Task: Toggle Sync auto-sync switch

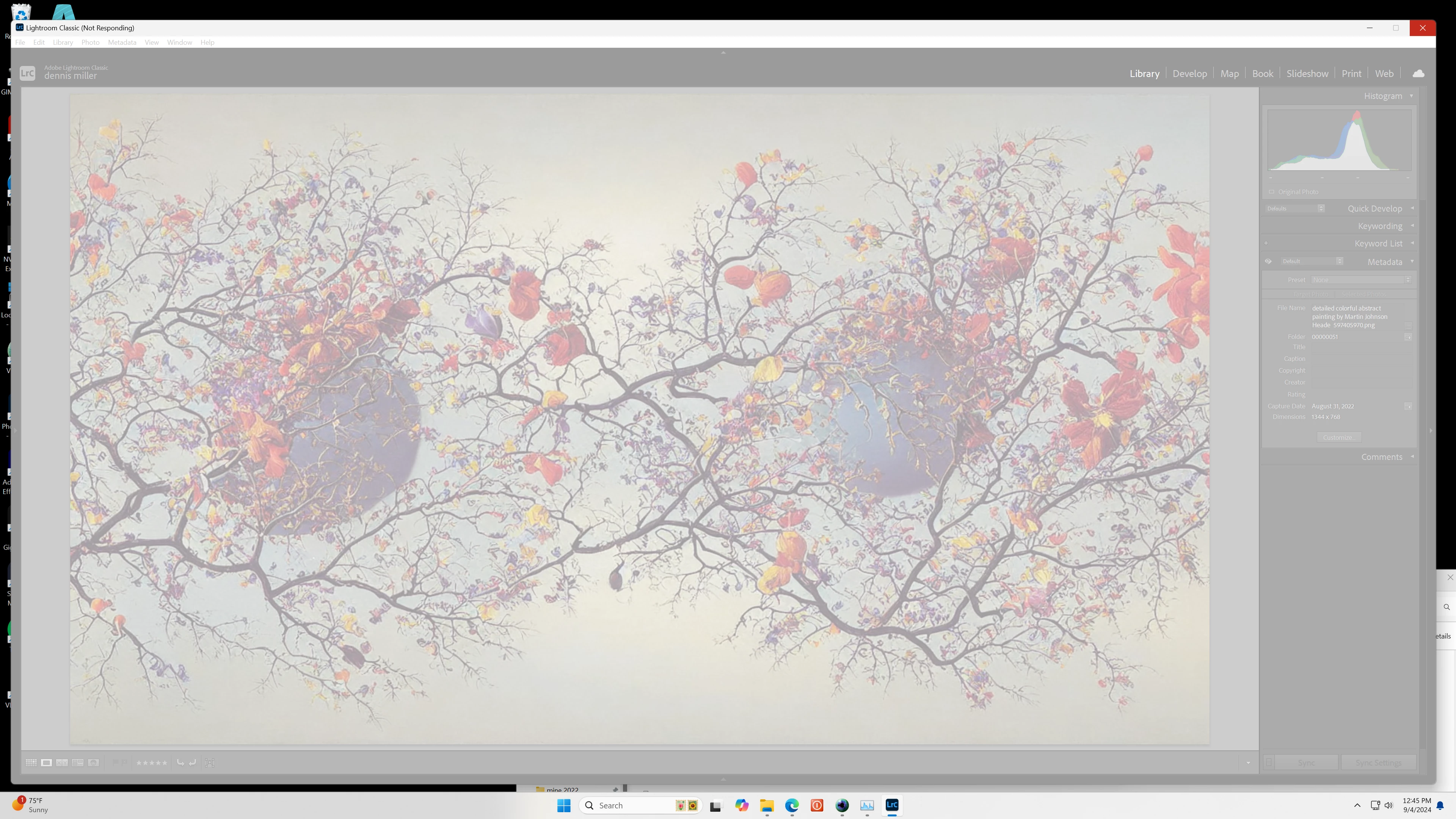Action: pyautogui.click(x=1269, y=763)
